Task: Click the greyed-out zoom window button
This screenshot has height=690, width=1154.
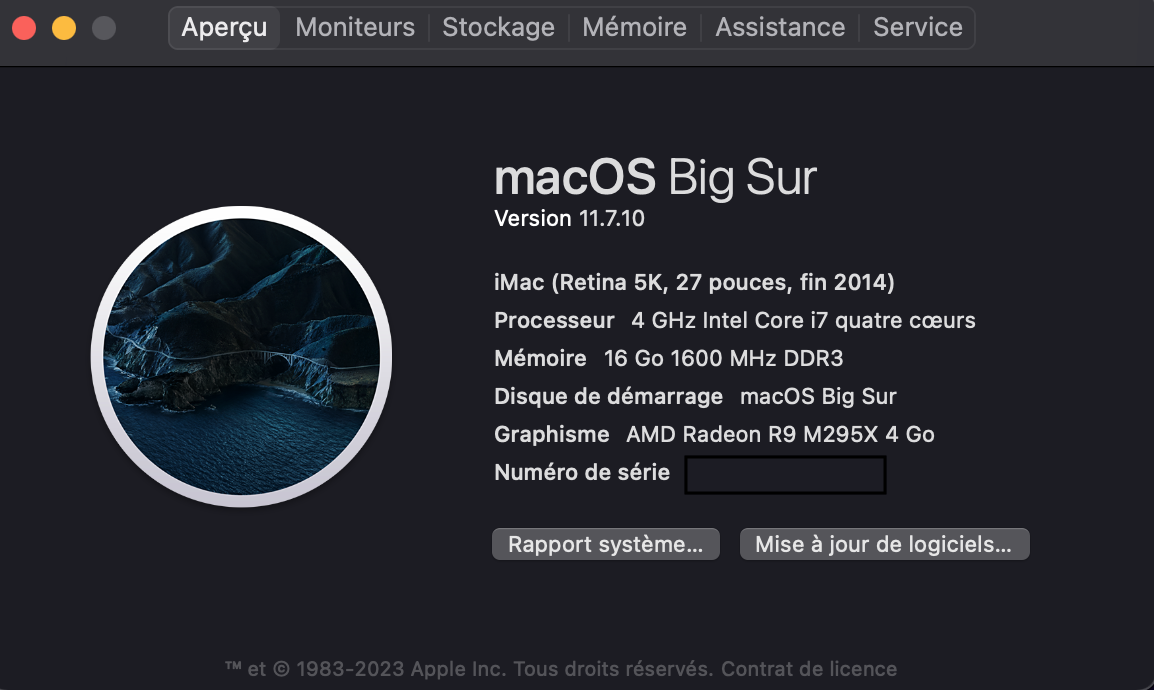Action: [x=104, y=28]
